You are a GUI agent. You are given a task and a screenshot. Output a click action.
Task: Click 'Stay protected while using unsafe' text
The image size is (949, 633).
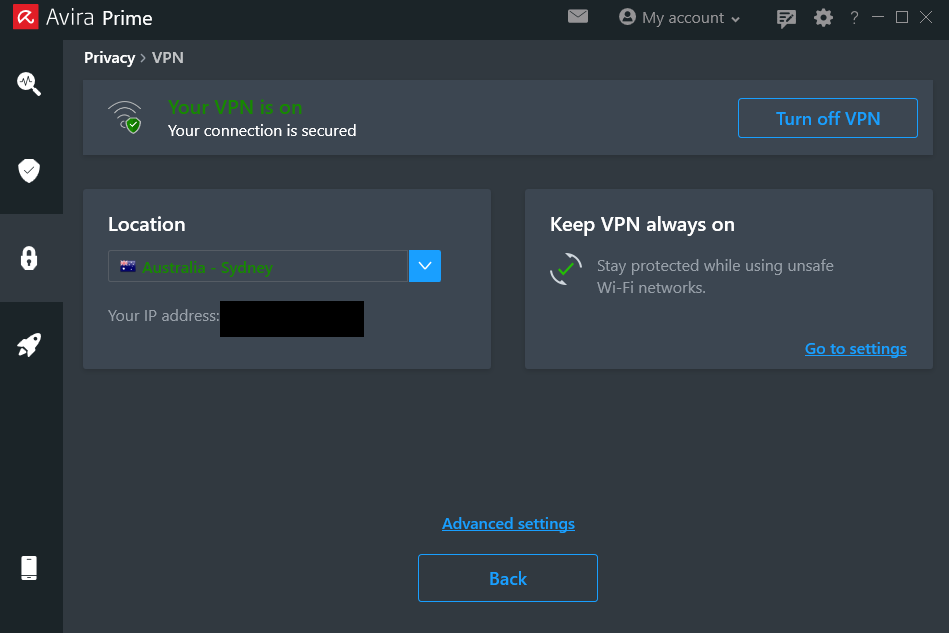(x=715, y=266)
